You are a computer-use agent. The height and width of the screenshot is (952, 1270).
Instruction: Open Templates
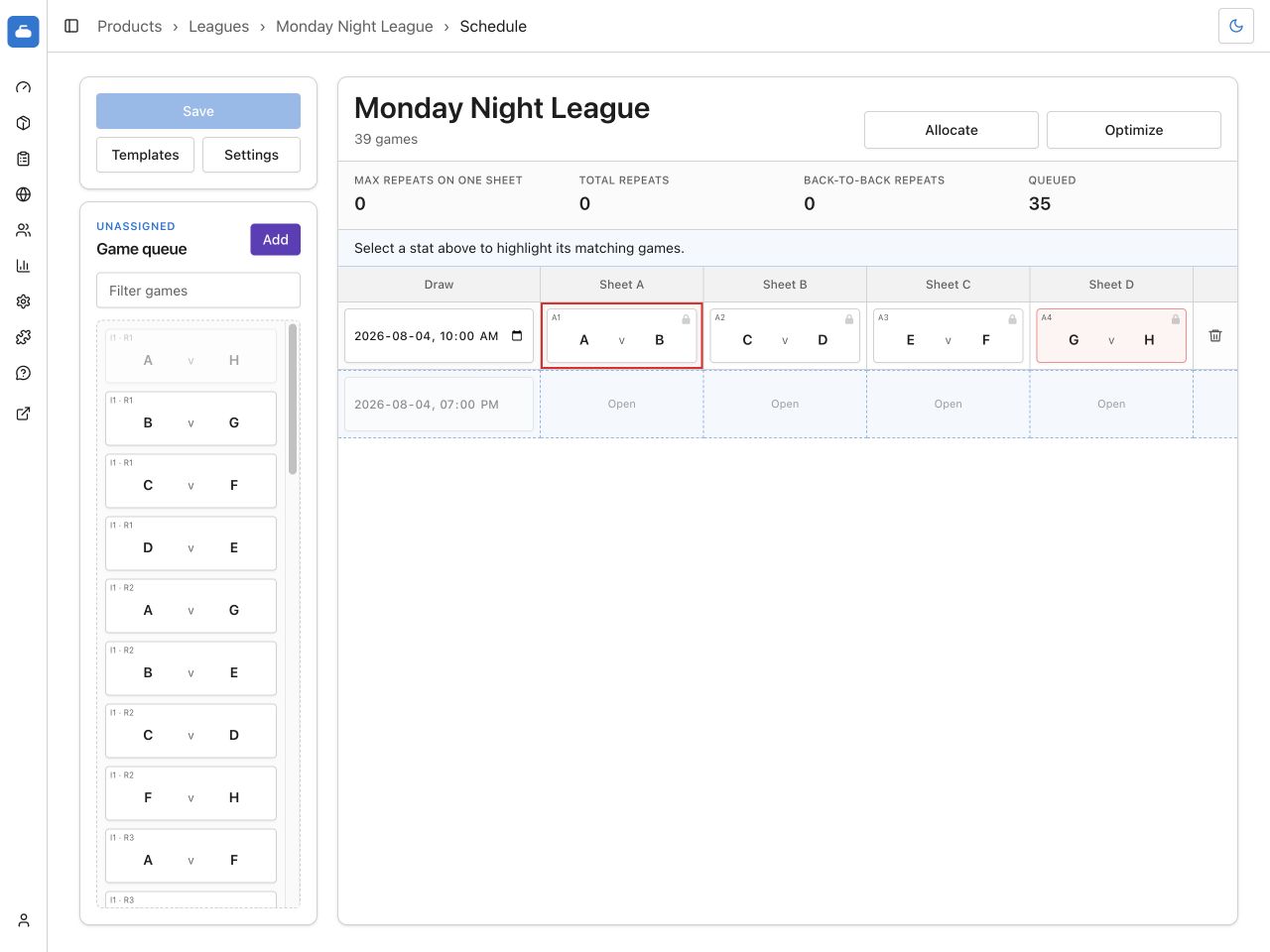(145, 155)
